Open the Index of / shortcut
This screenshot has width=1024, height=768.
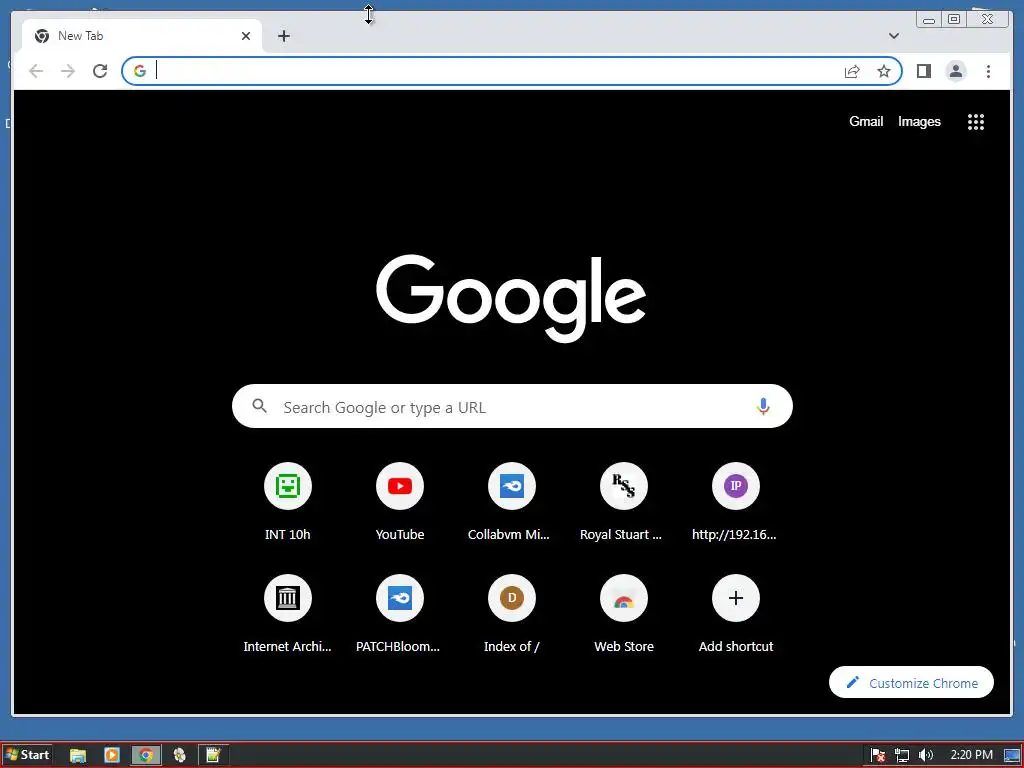[511, 614]
